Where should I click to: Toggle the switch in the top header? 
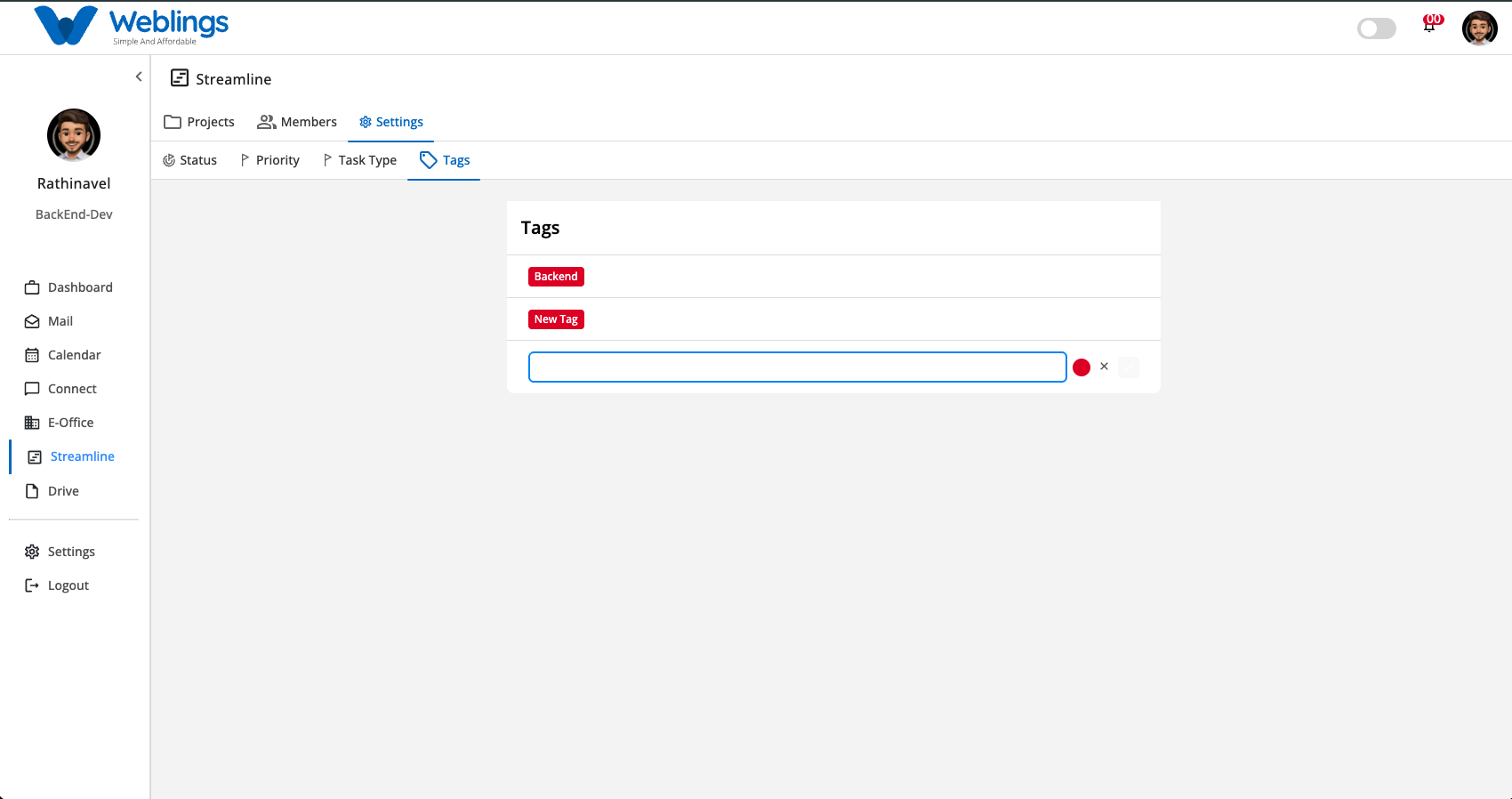1376,28
